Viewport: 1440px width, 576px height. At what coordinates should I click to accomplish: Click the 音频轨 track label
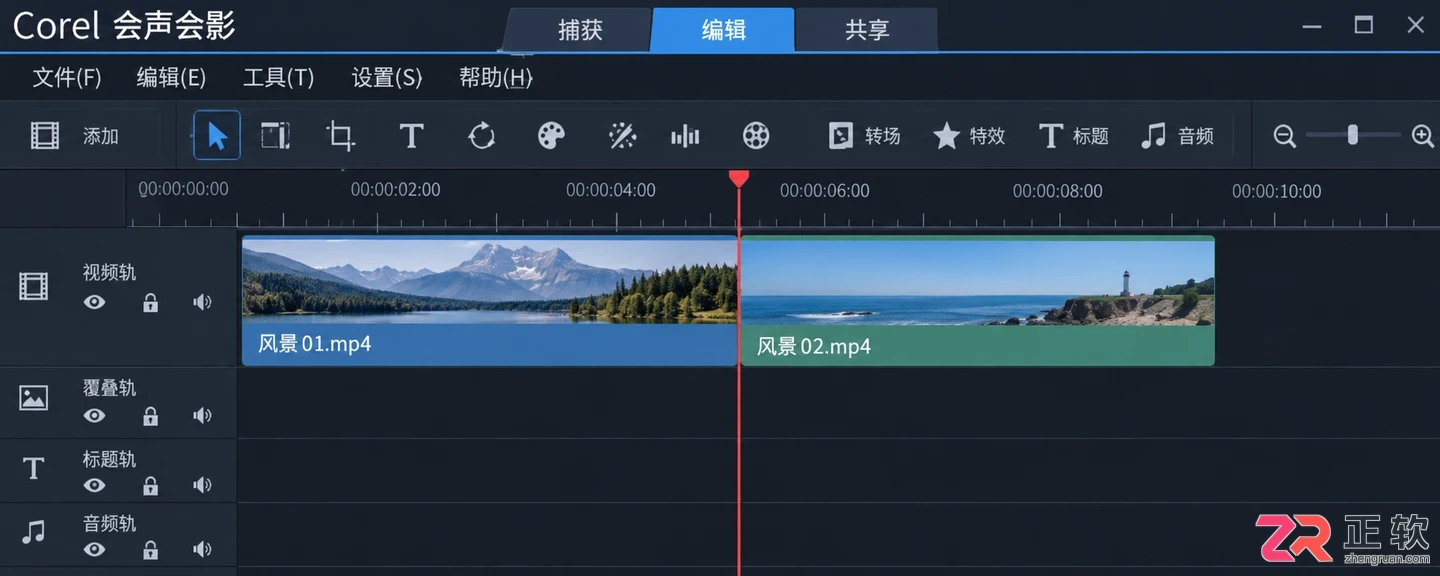[109, 524]
